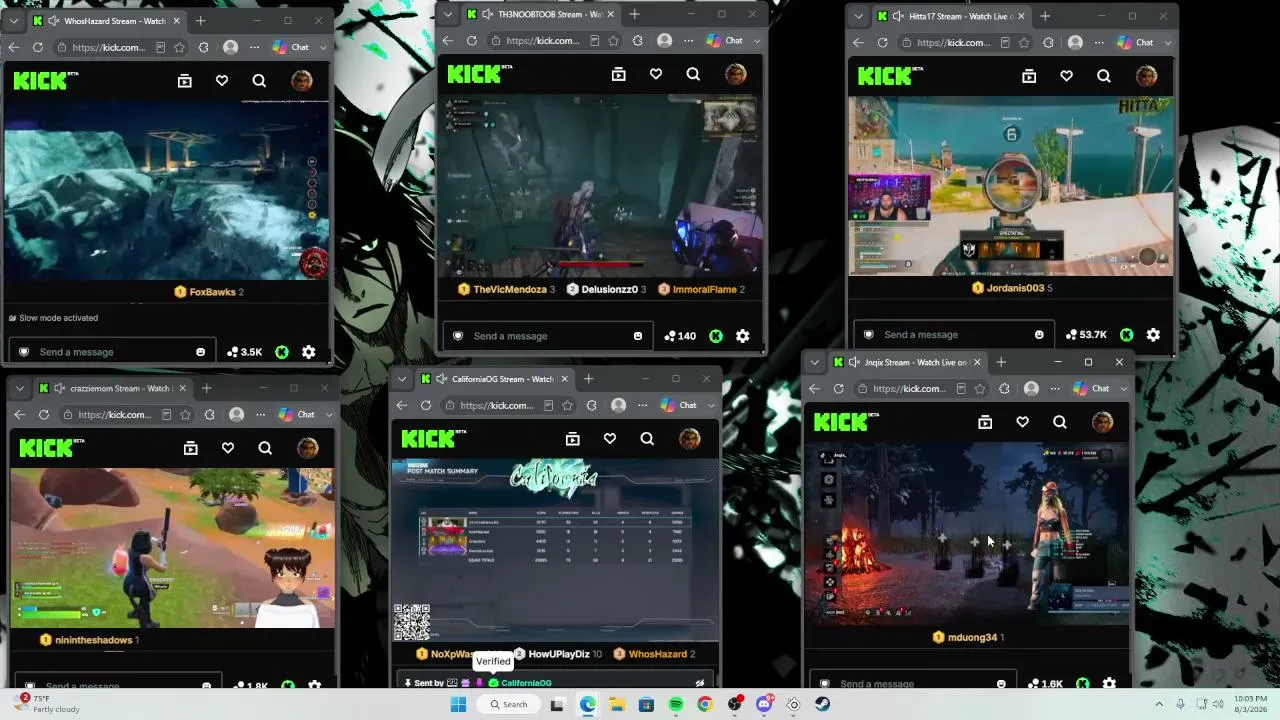
Task: Open Jordanis003 profile on gift leaderboard
Action: [1015, 288]
